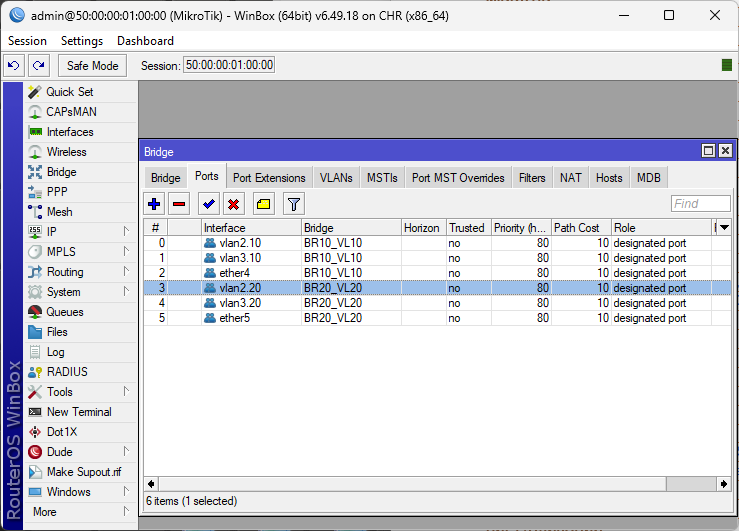Image resolution: width=739 pixels, height=531 pixels.
Task: Open Interfaces from the sidebar
Action: coord(70,132)
